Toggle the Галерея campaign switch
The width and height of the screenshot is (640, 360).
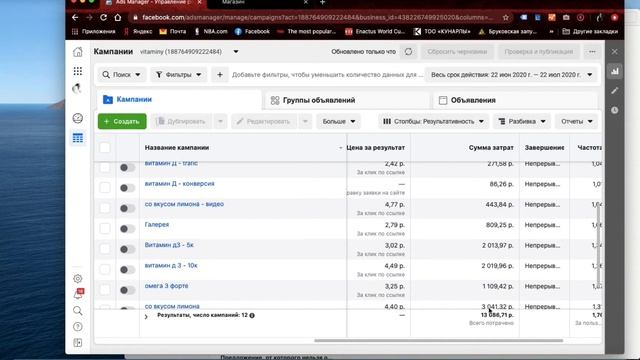tap(127, 229)
